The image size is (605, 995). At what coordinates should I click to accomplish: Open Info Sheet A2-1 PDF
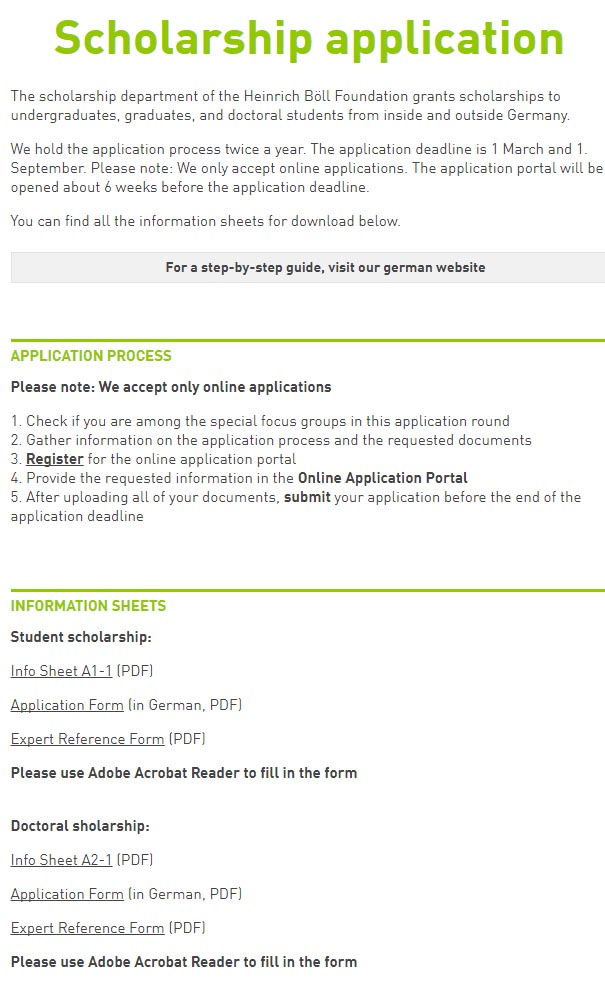click(62, 860)
